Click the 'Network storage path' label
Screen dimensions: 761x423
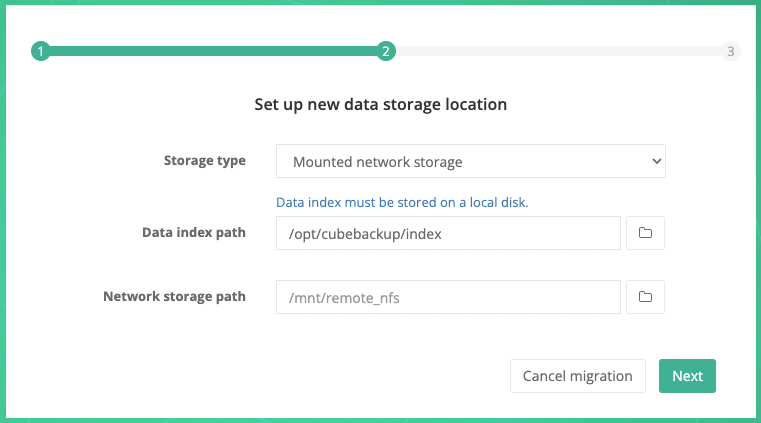click(x=174, y=296)
